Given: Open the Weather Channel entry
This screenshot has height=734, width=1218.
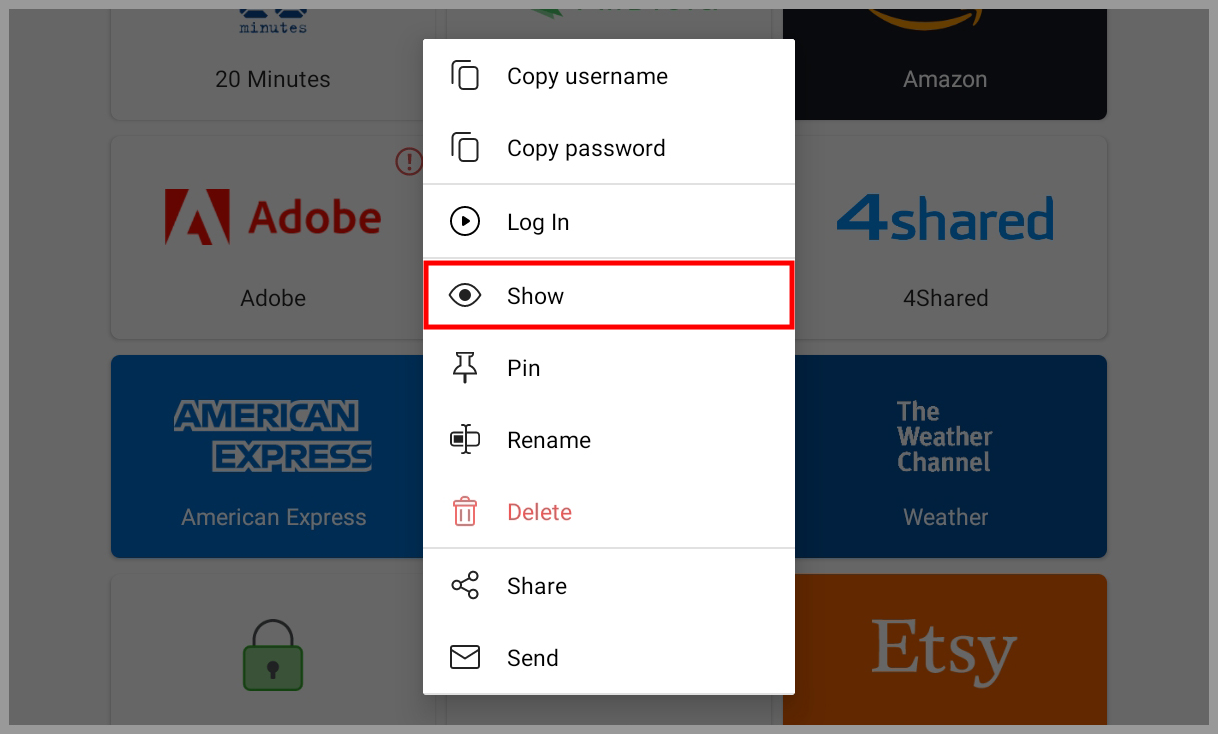Looking at the screenshot, I should (x=945, y=457).
